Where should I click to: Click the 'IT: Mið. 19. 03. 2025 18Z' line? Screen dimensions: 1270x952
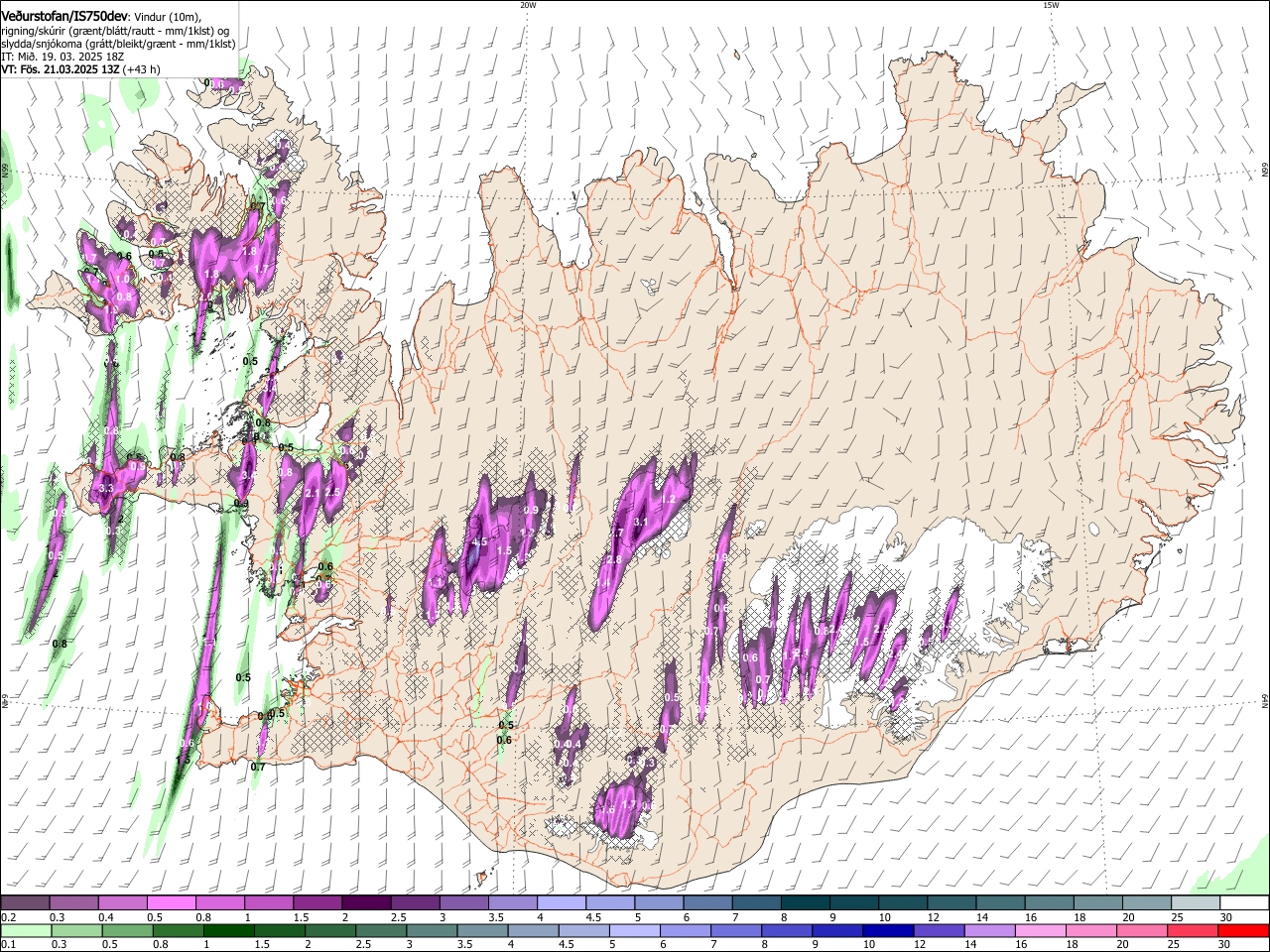coord(62,57)
